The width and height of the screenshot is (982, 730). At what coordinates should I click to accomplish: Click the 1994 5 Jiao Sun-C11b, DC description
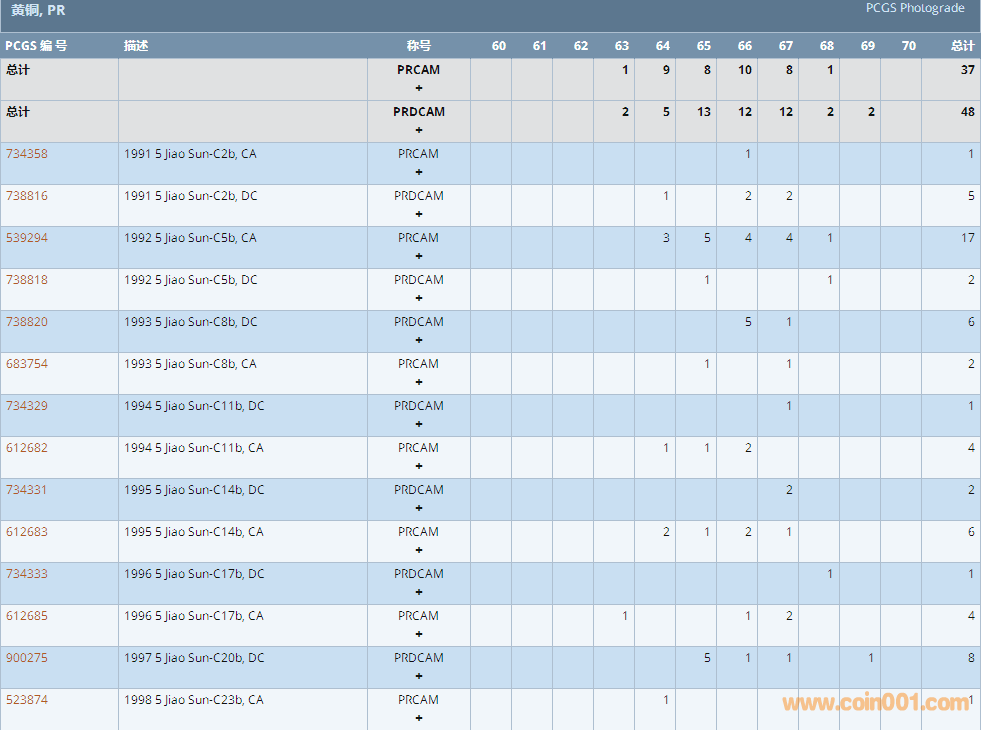click(x=194, y=406)
